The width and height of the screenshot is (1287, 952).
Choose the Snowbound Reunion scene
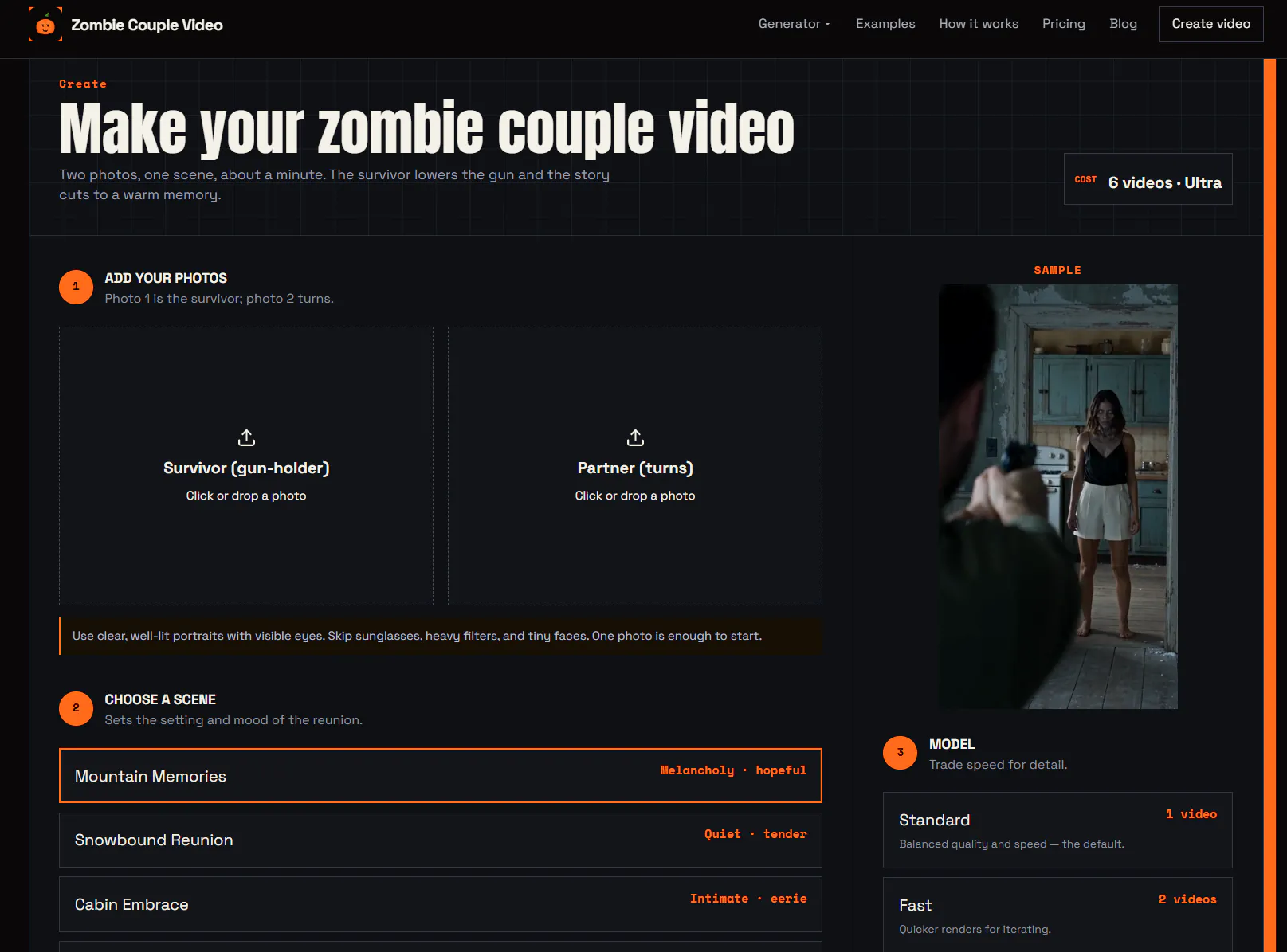[441, 840]
